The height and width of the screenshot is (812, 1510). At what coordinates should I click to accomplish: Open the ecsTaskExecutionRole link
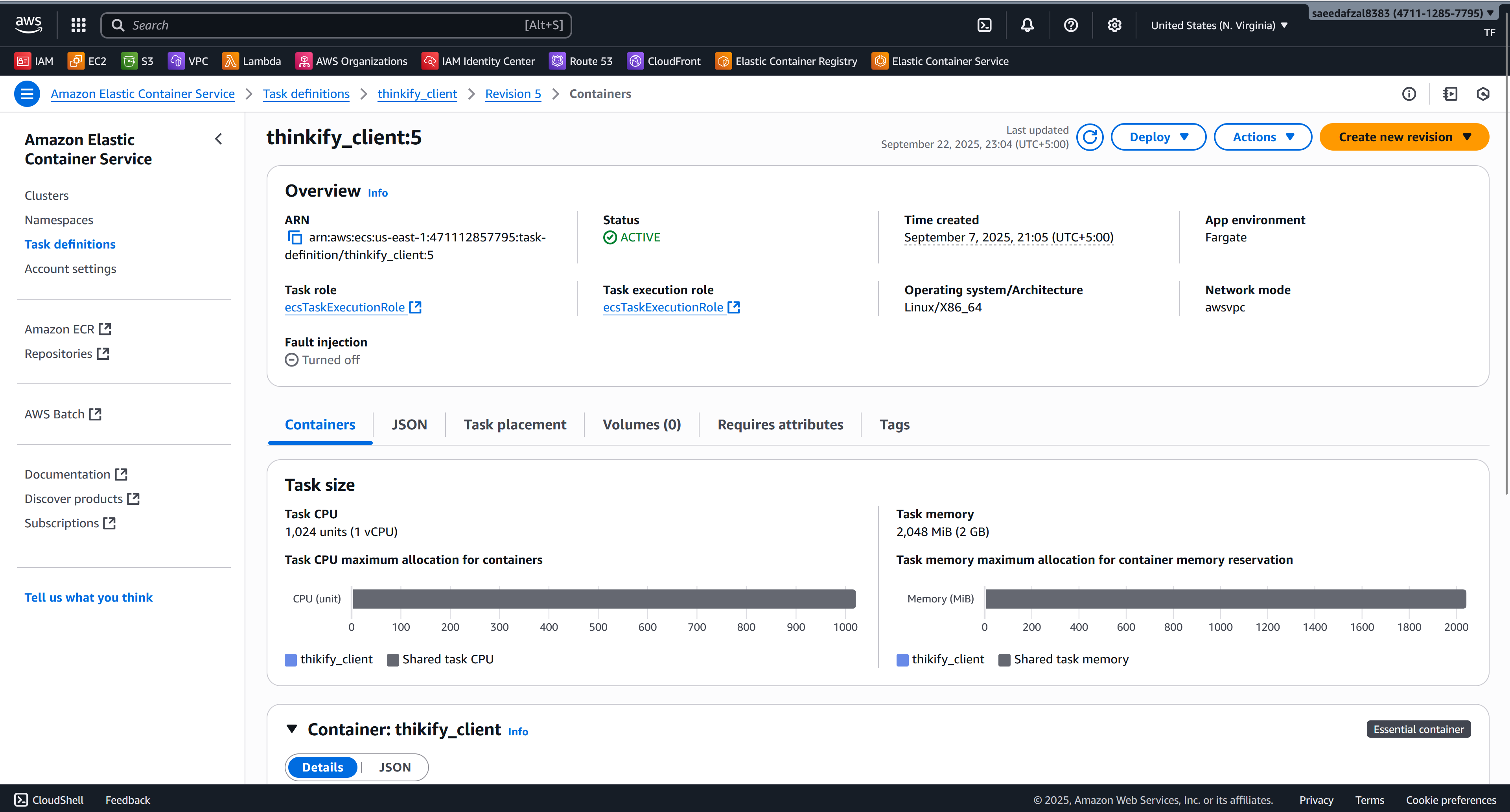345,307
